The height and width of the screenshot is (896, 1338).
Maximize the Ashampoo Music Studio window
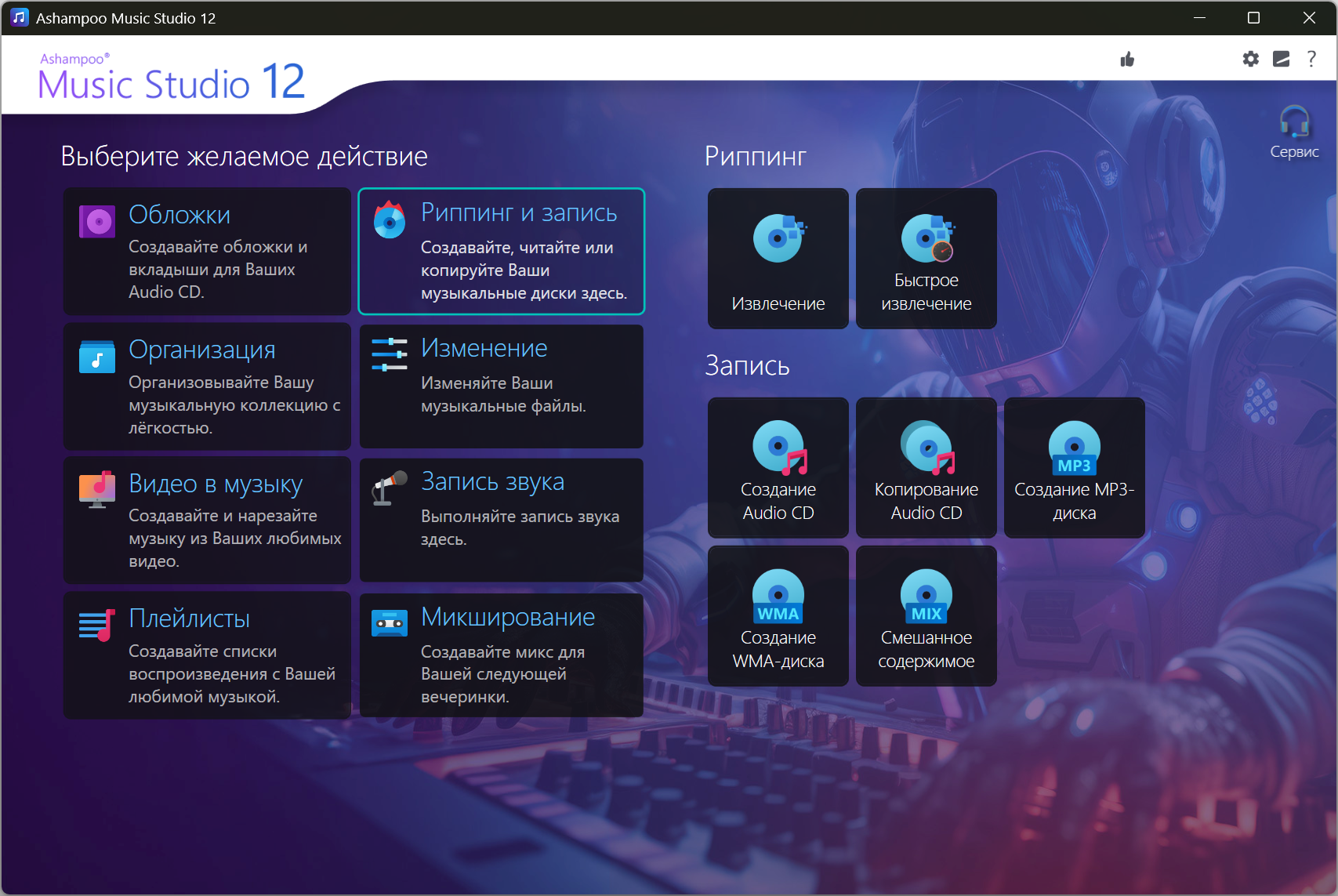click(1253, 17)
